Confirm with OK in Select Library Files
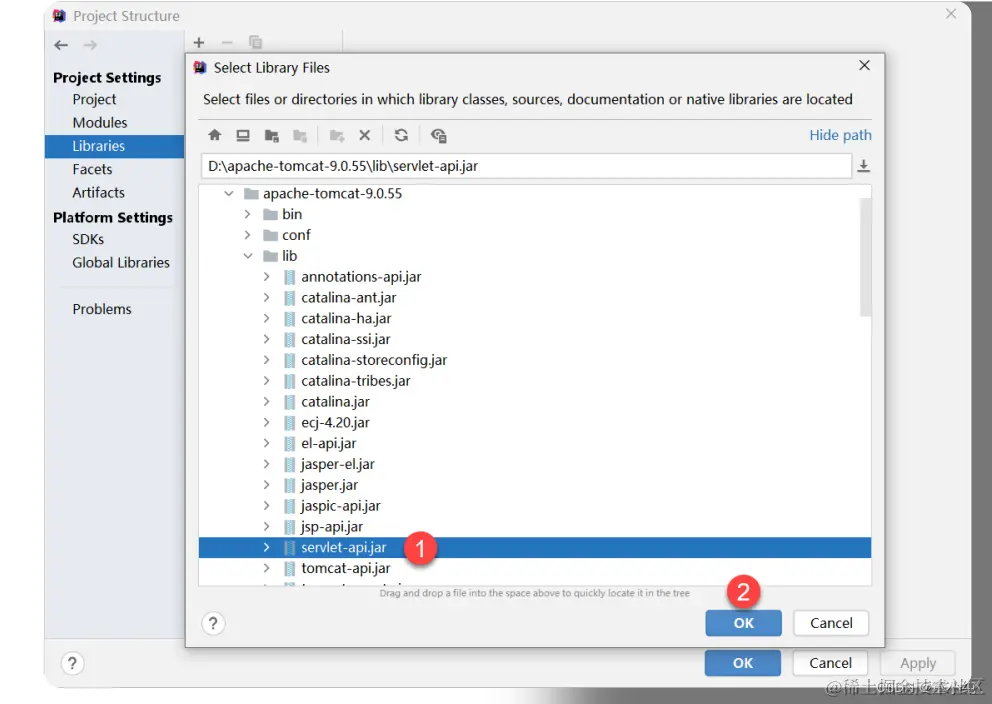992x704 pixels. pyautogui.click(x=743, y=623)
